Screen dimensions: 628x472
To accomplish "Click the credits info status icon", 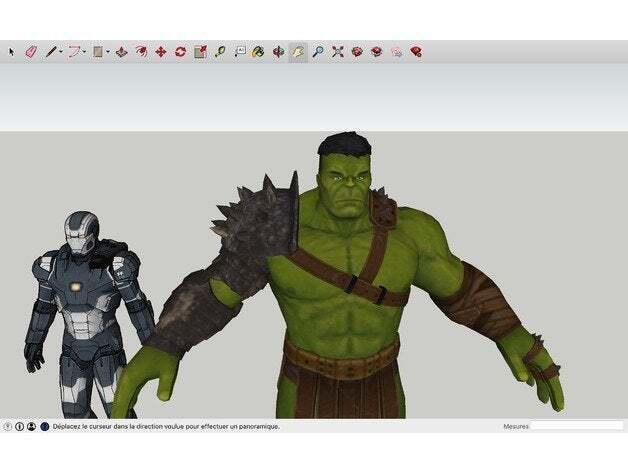I will tap(20, 427).
